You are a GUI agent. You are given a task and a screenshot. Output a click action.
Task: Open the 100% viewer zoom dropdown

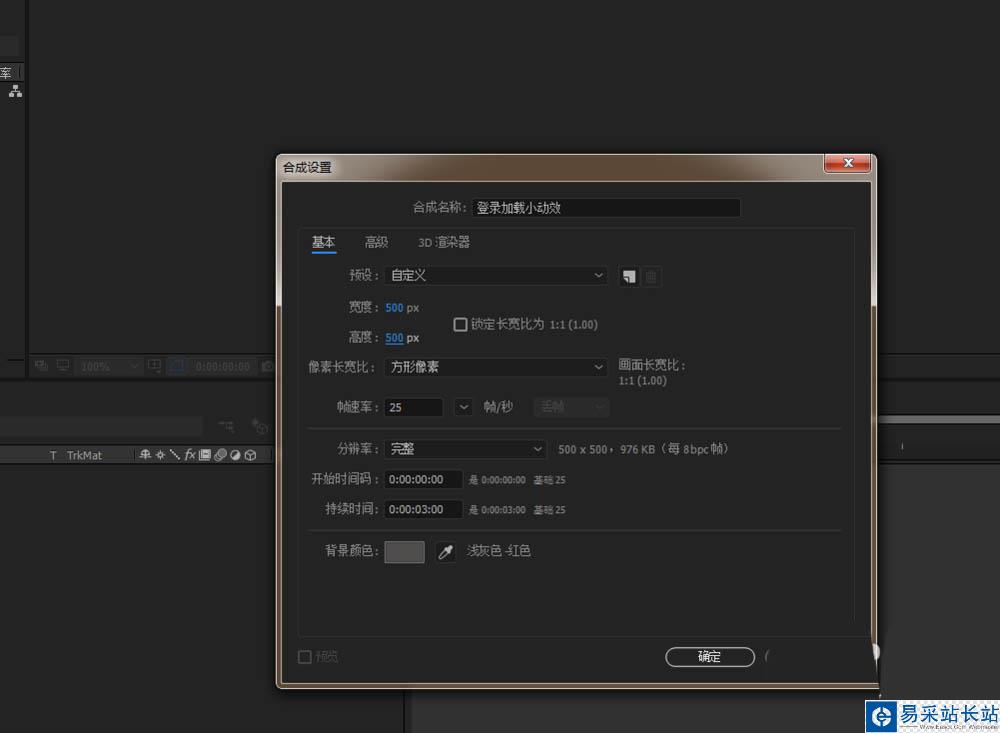coord(107,366)
